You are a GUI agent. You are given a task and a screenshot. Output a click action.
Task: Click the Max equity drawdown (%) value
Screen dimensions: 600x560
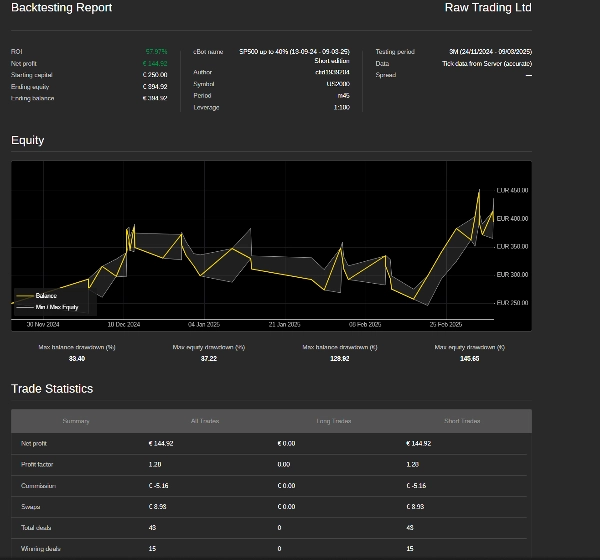coord(208,358)
